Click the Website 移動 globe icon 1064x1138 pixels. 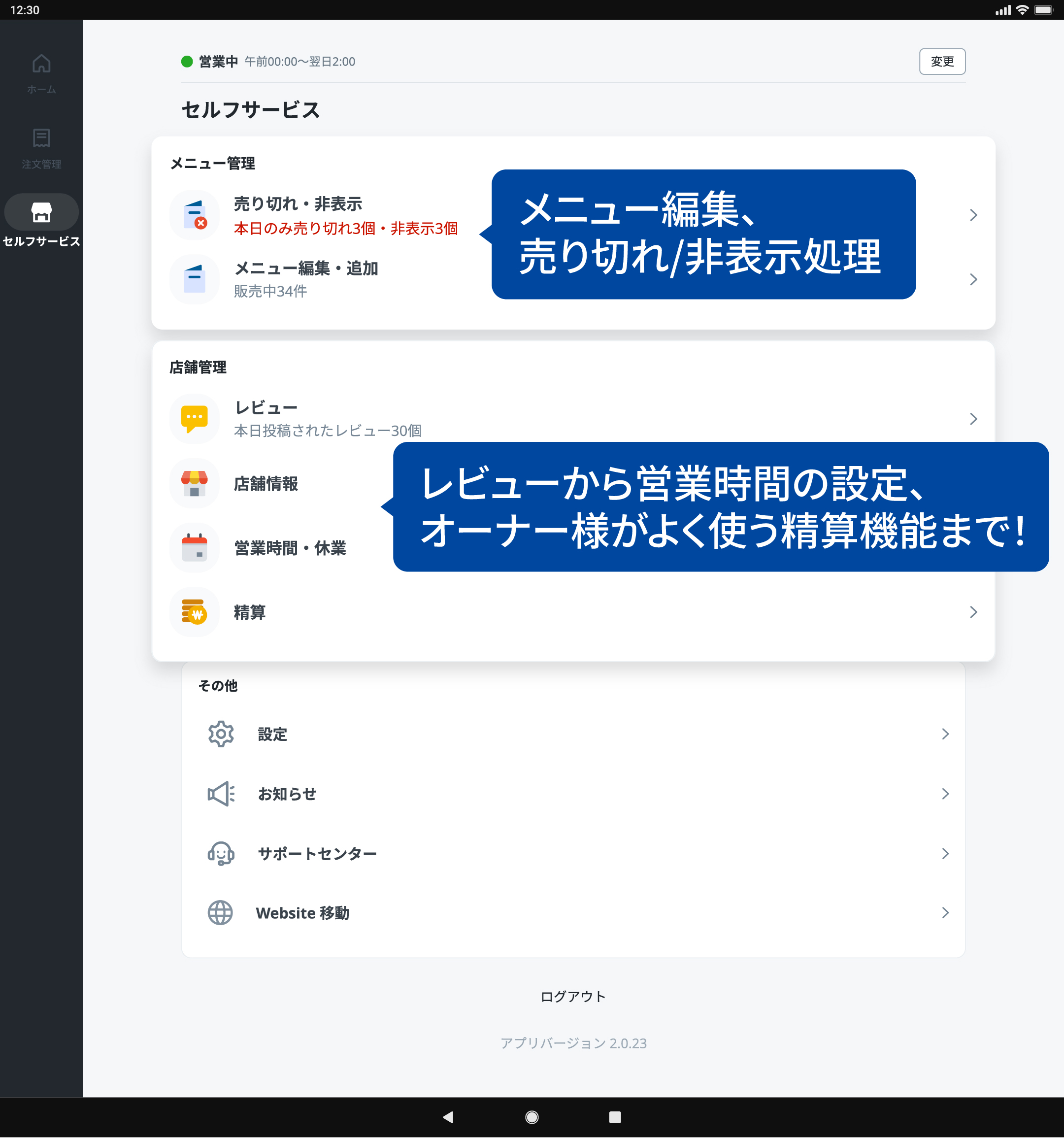(220, 912)
